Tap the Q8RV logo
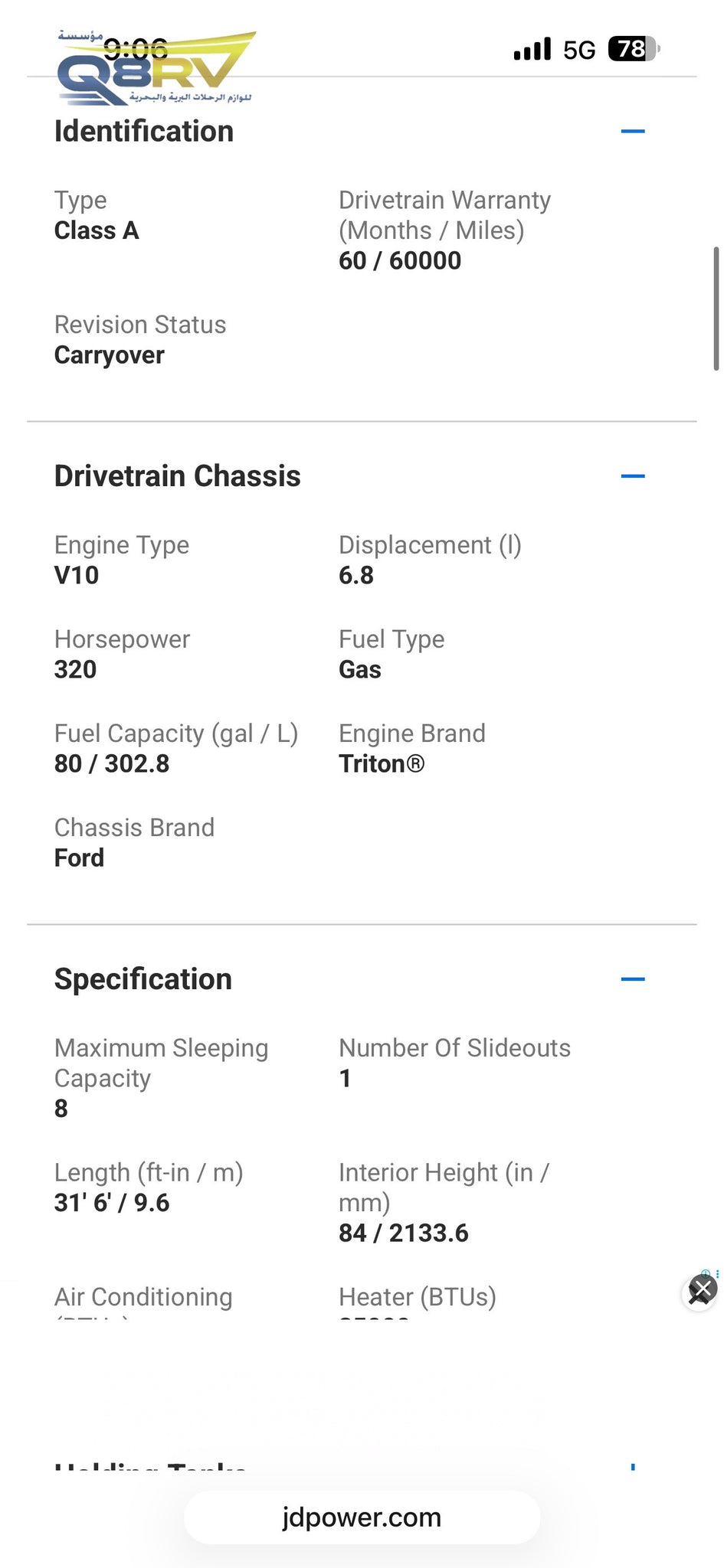This screenshot has width=724, height=1568. pos(156,69)
